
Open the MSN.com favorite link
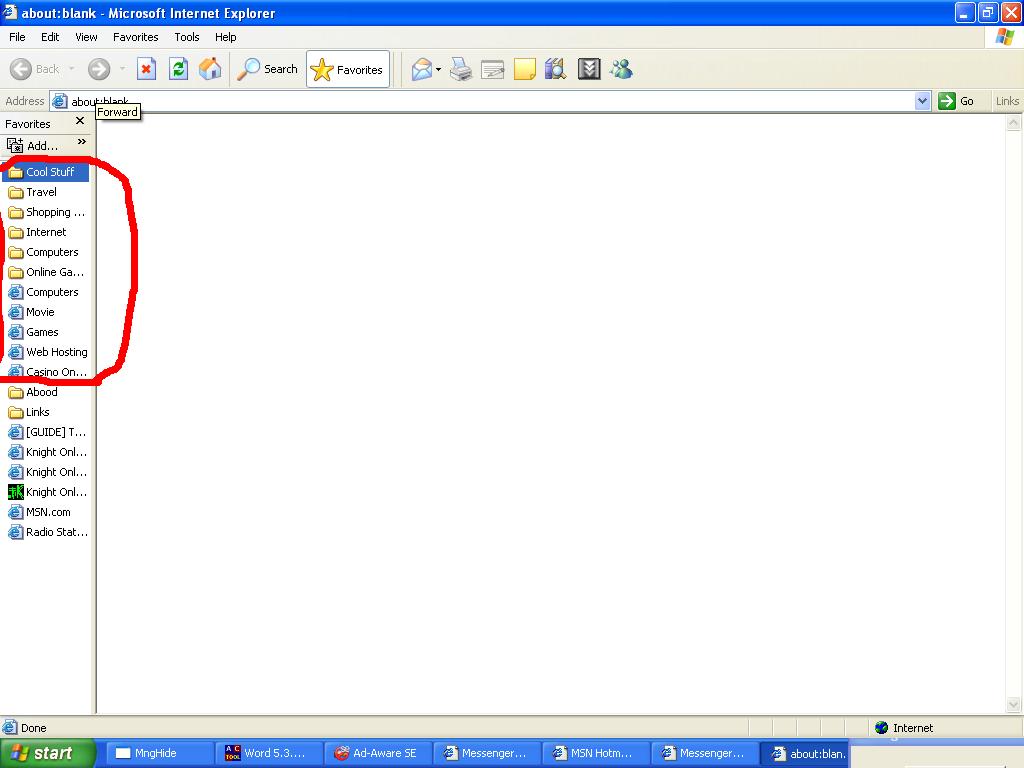(48, 512)
